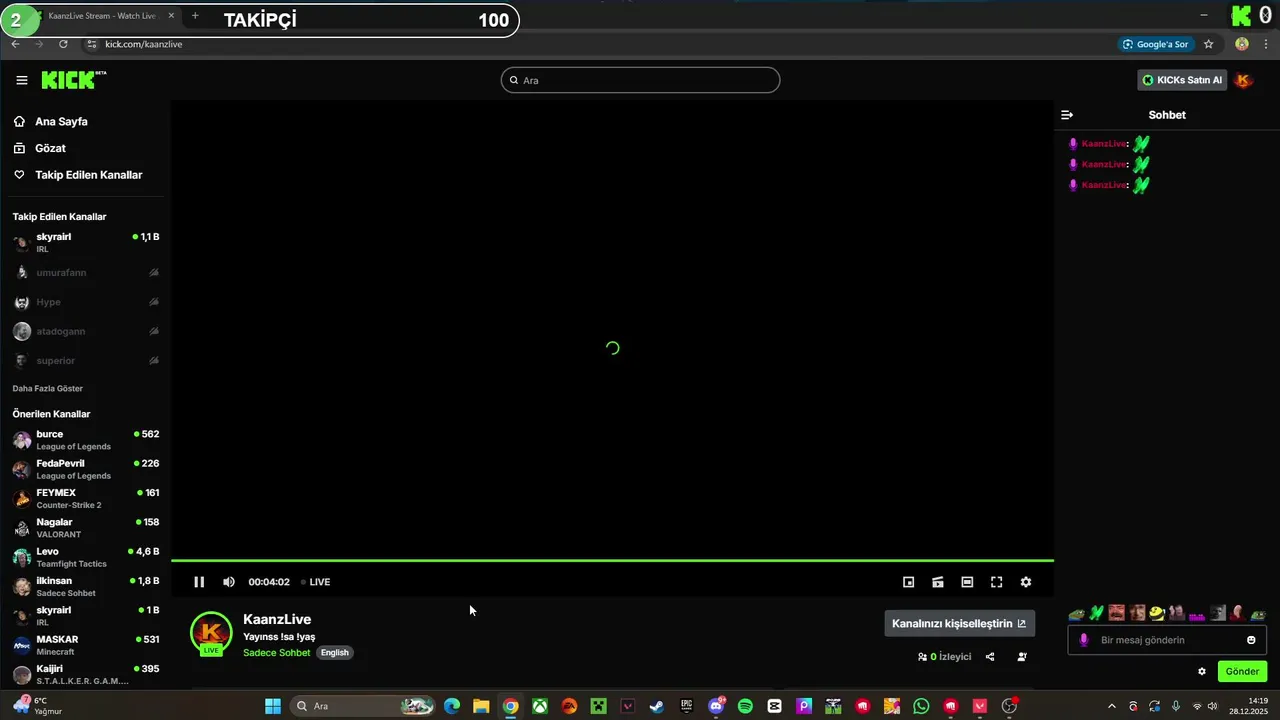This screenshot has height=720, width=1280.
Task: Open the user moderation icon beside share
Action: point(1022,657)
